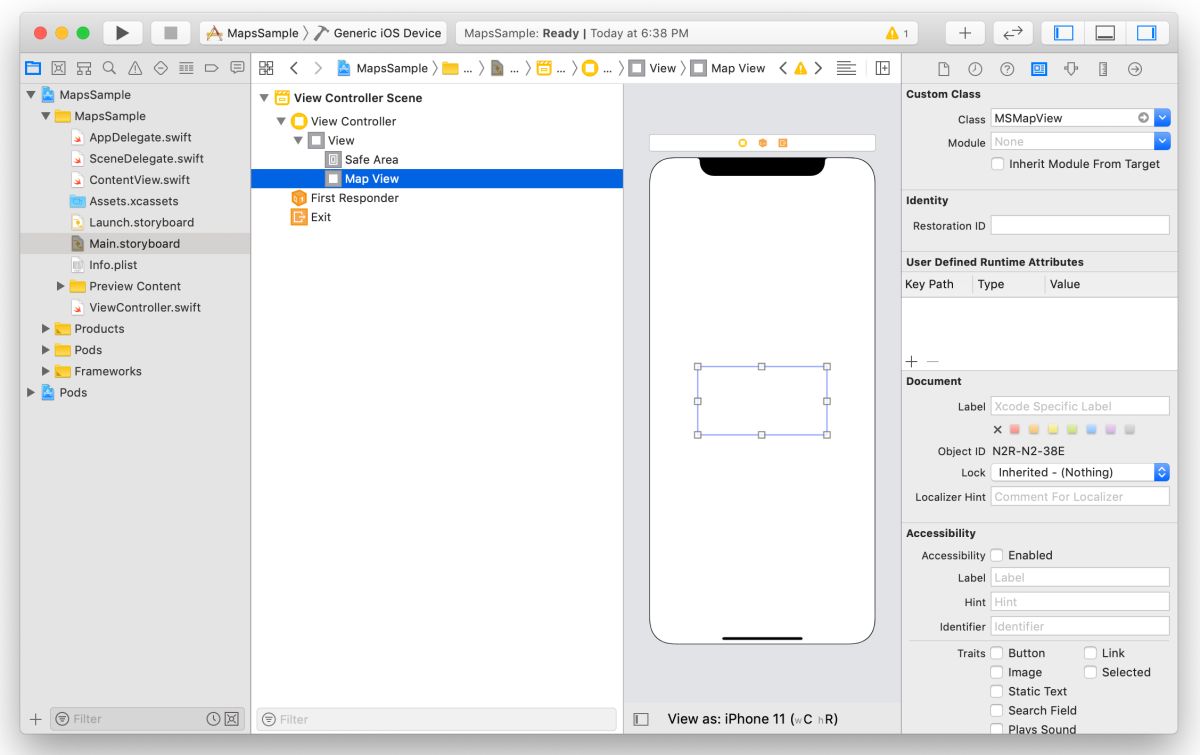
Task: Add an editor on the right
Action: (883, 68)
